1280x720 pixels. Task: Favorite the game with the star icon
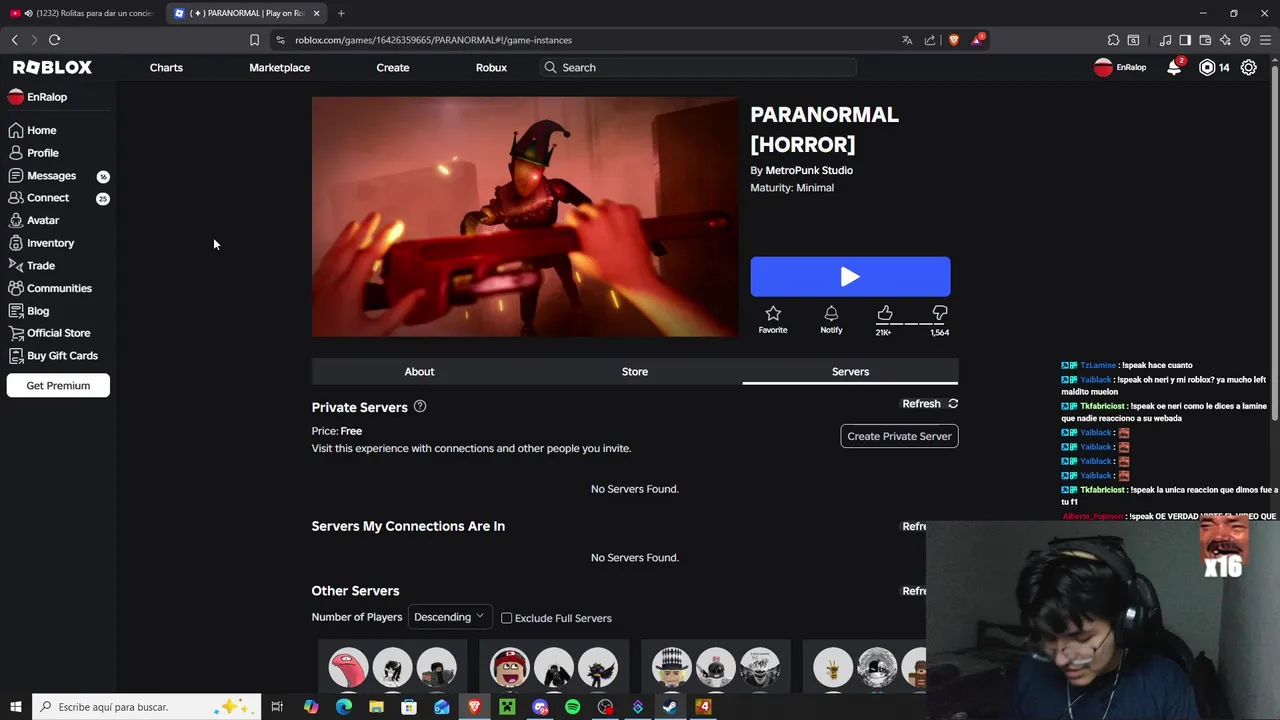click(x=773, y=314)
